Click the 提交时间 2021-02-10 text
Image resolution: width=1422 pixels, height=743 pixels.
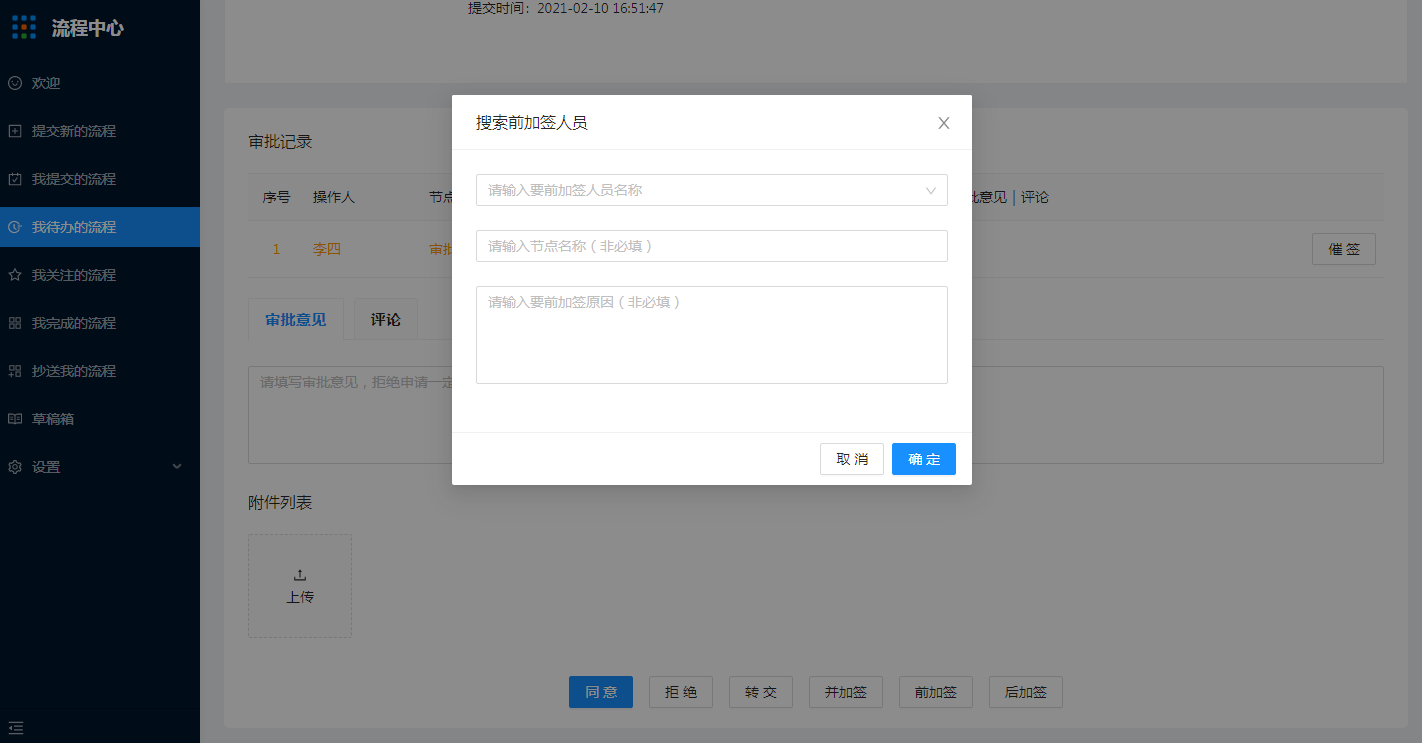566,8
